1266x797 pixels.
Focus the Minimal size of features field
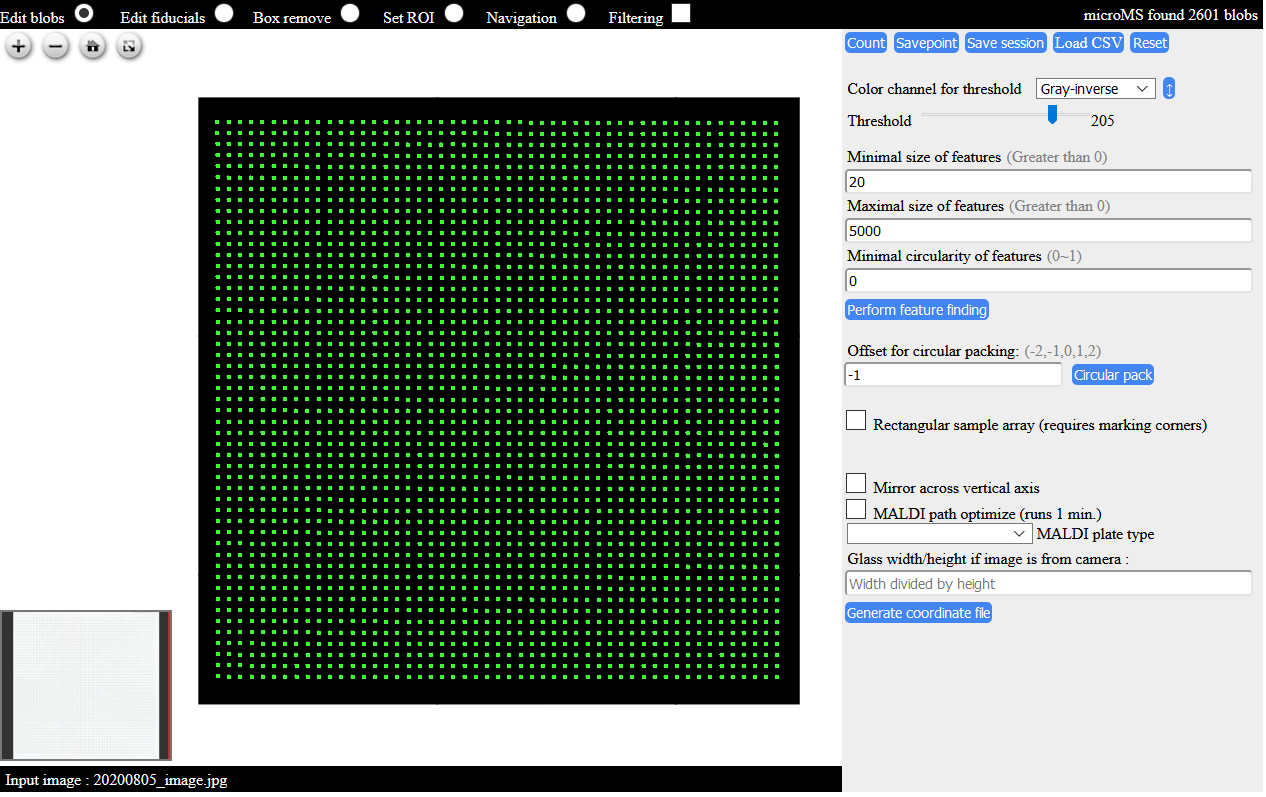[x=1049, y=182]
